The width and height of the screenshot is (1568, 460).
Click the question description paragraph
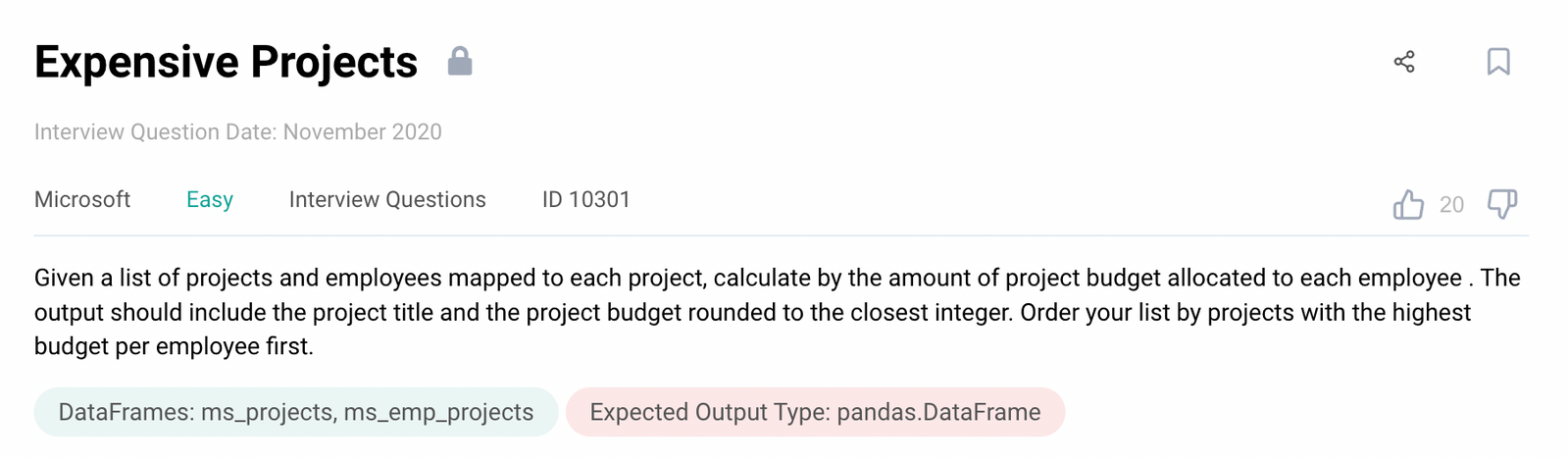(778, 312)
